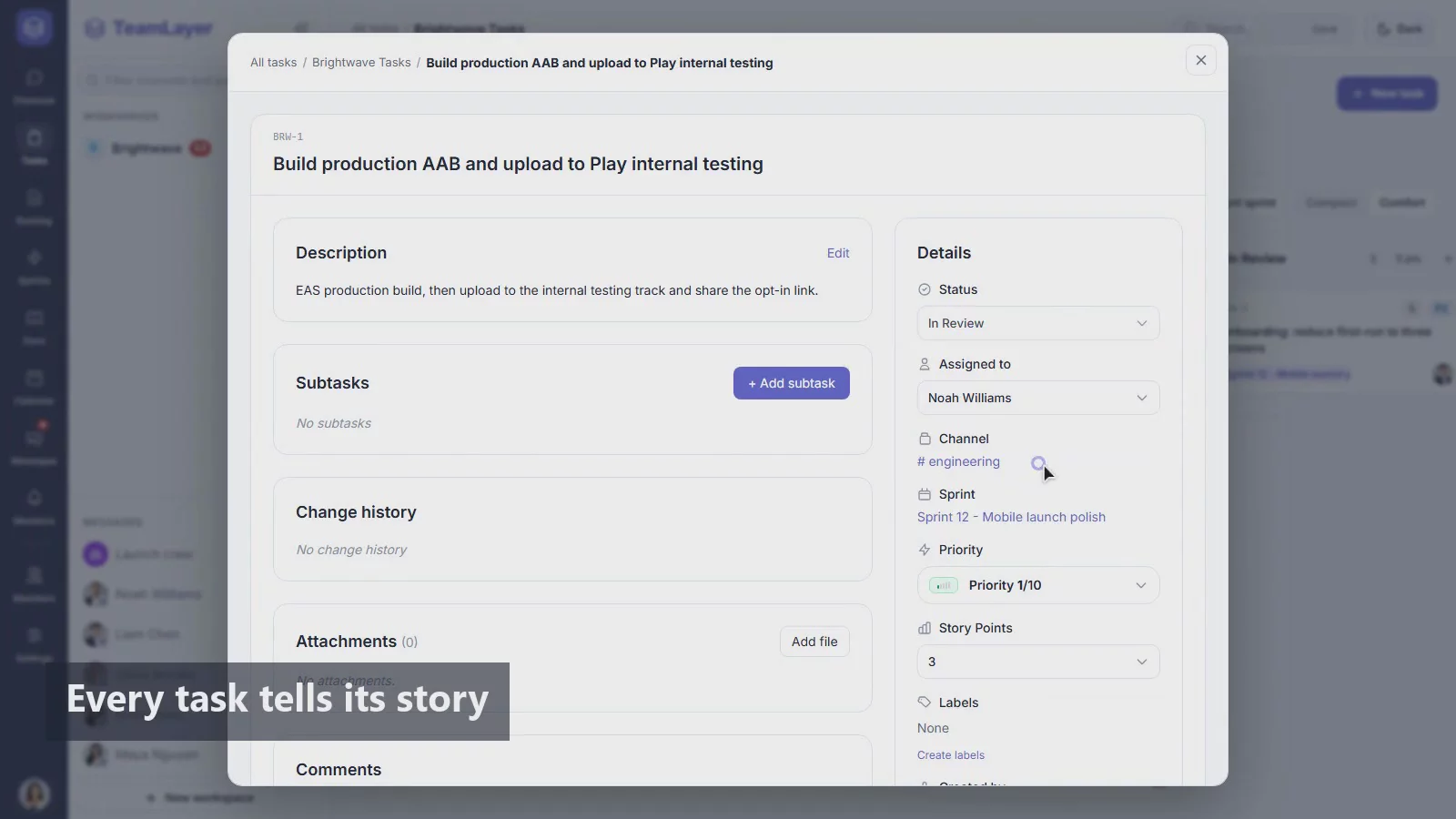1456x819 pixels.
Task: Click the BRW-1 task ID
Action: (x=288, y=136)
